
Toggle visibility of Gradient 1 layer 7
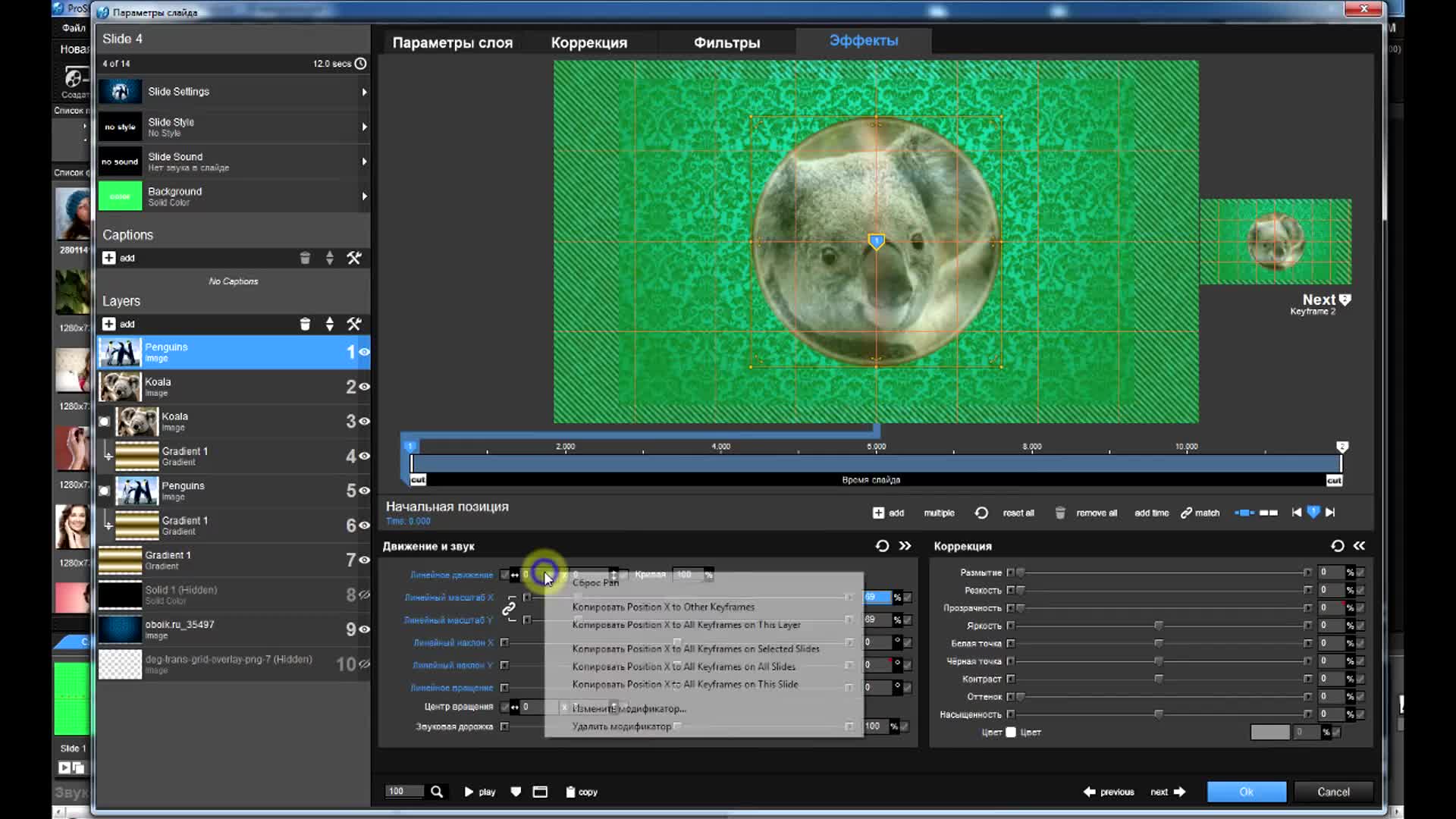coord(364,560)
